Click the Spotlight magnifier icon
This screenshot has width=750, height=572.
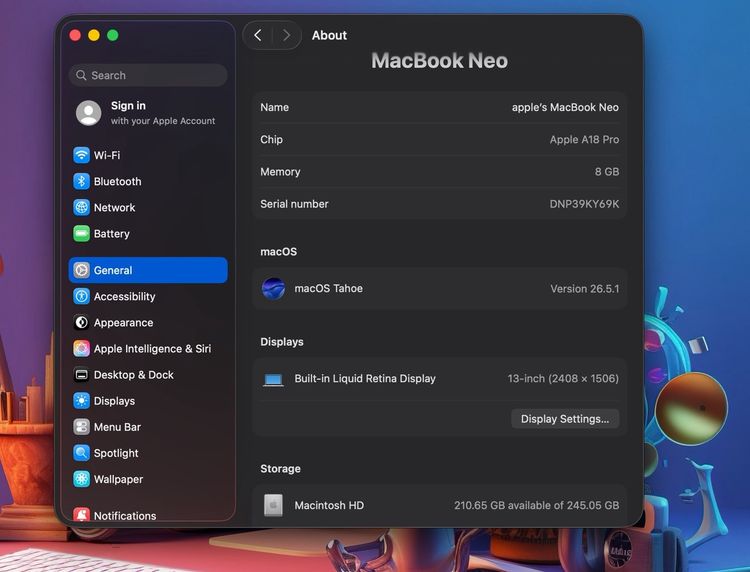click(x=81, y=453)
